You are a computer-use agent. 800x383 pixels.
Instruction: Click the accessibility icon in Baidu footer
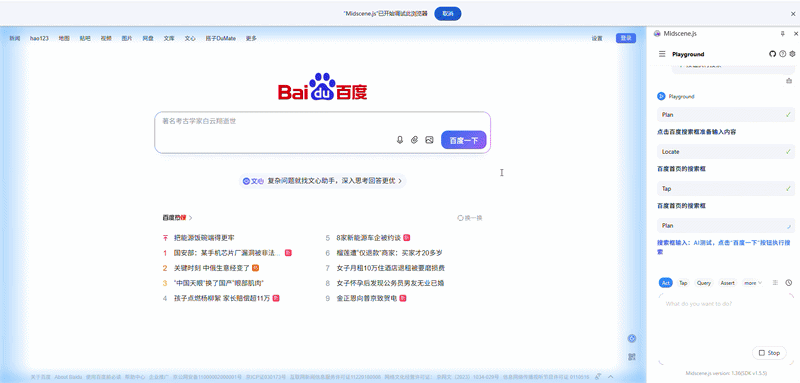[598, 377]
